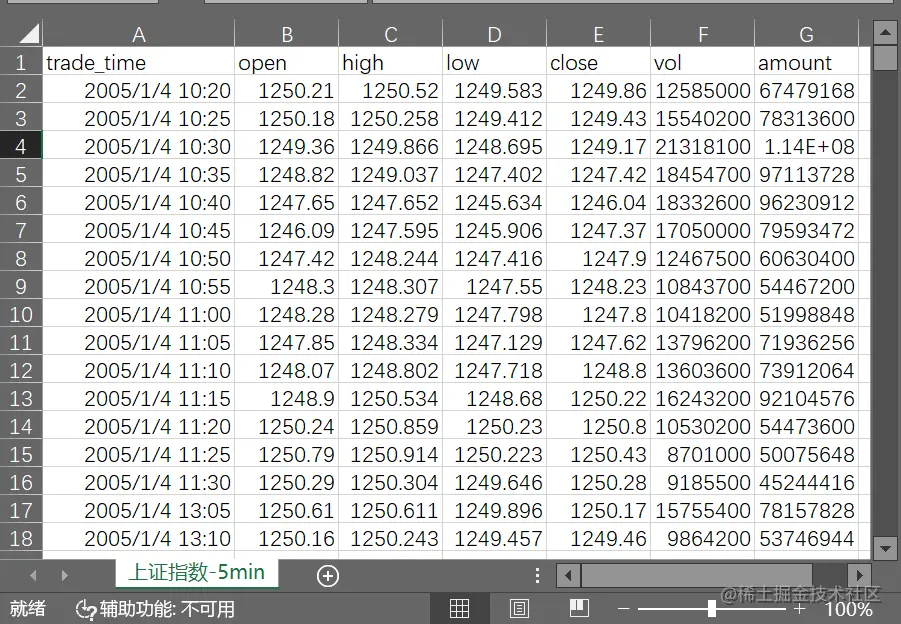
Task: Click cell 2005/1/4 10:30
Action: (138, 147)
